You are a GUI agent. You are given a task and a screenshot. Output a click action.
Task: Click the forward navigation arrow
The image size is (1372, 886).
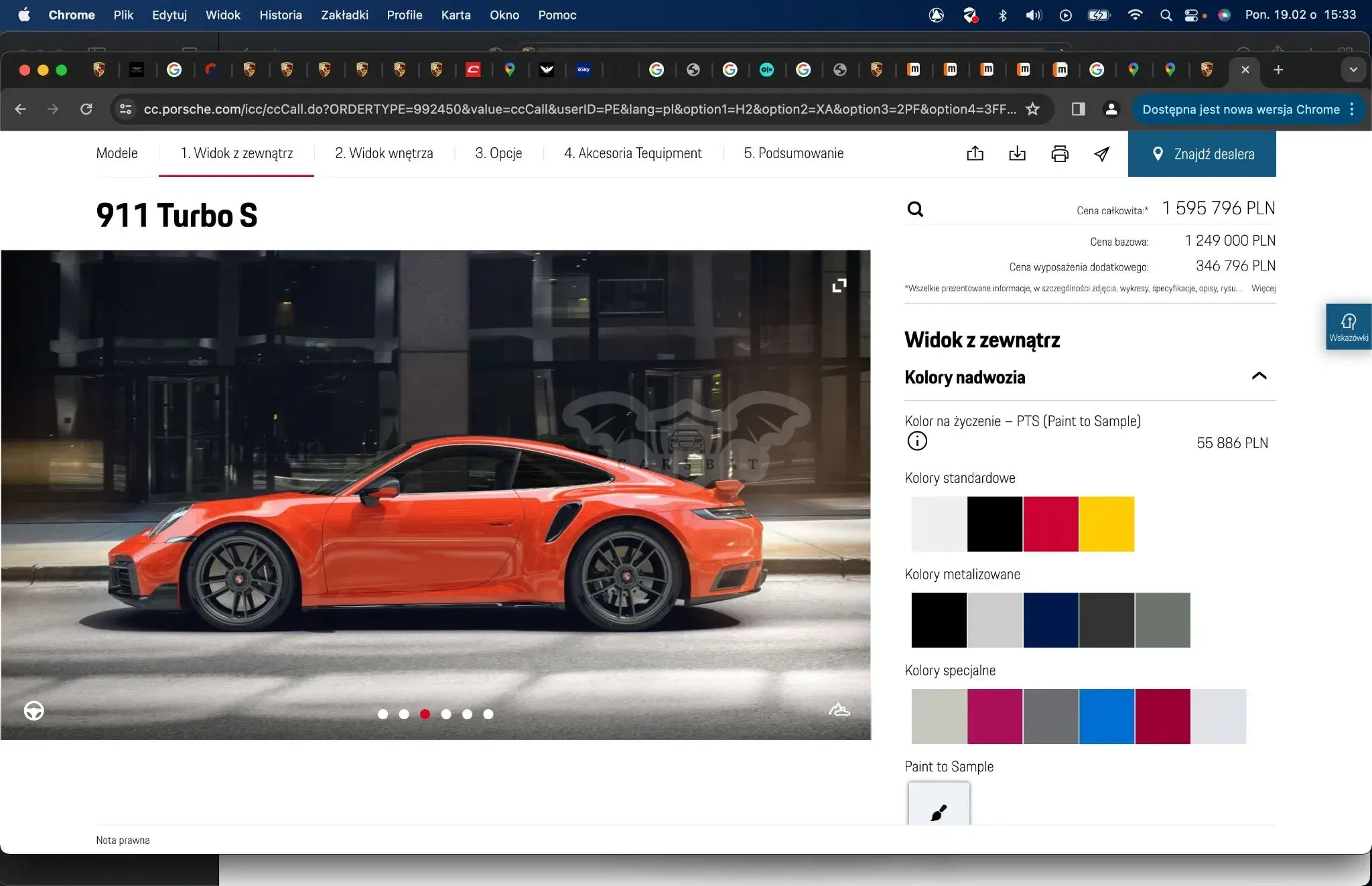tap(53, 108)
